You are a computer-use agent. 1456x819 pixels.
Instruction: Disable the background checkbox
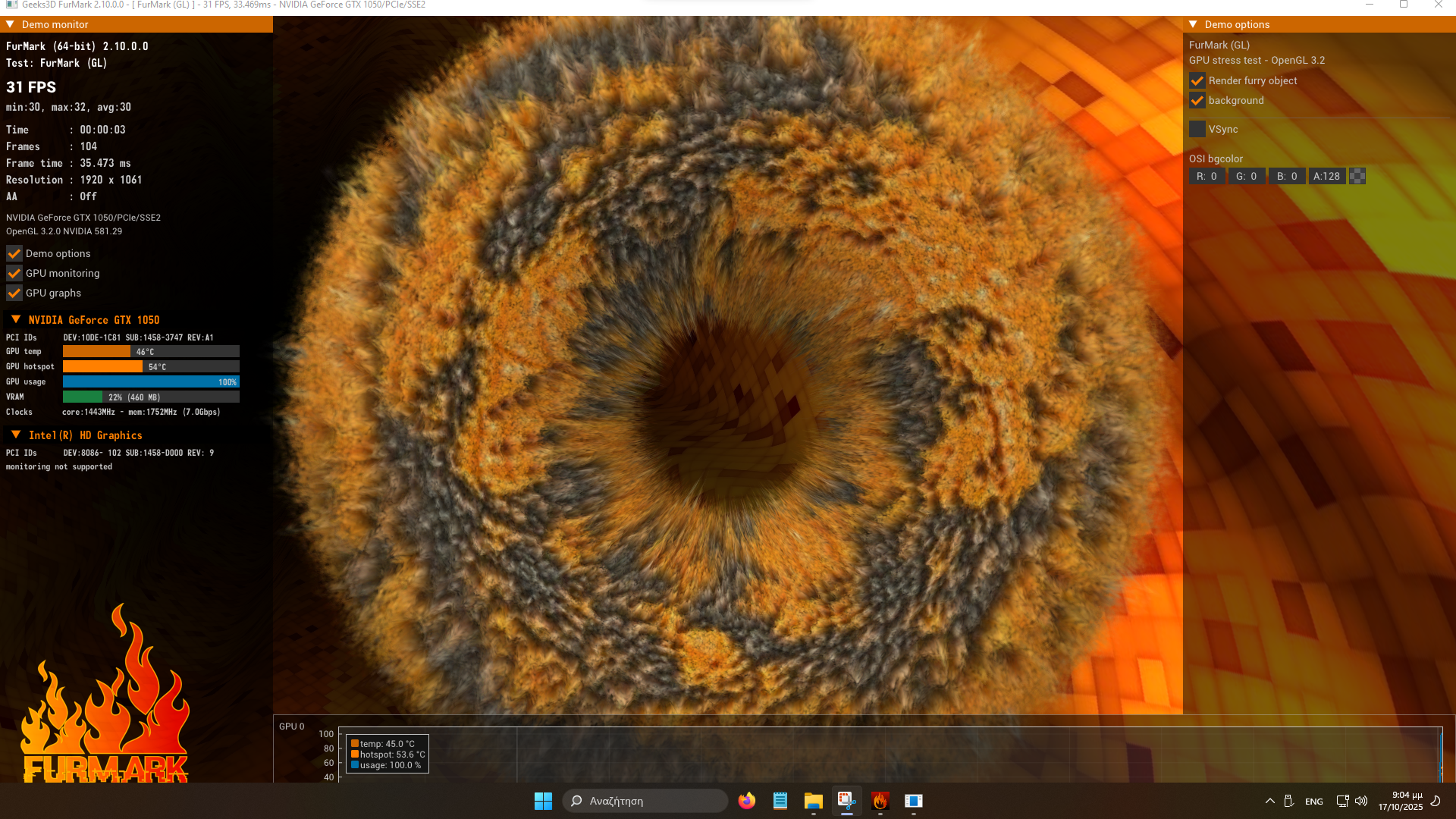tap(1197, 100)
